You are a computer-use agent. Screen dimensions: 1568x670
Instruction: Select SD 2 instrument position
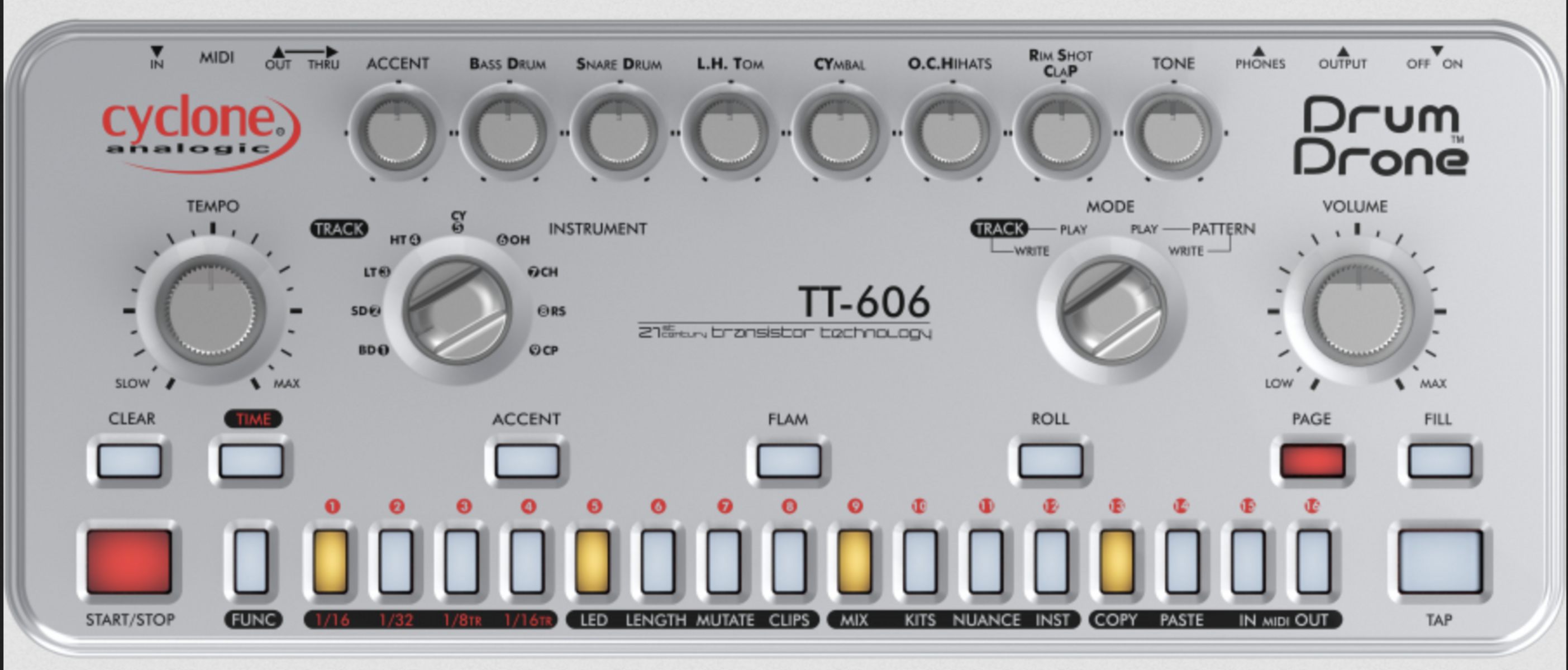click(366, 311)
